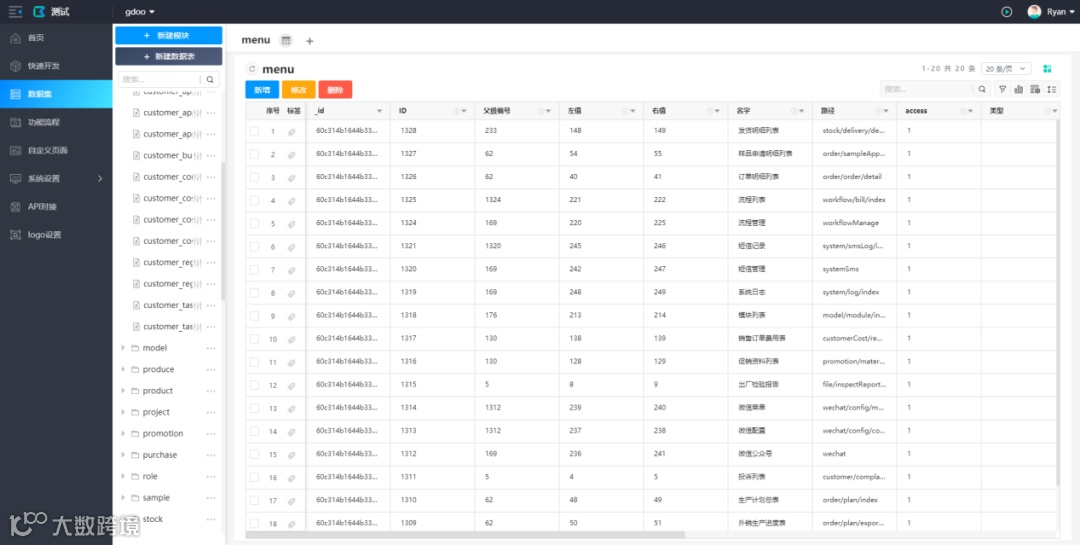Click the tag icon in row 1
Image resolution: width=1080 pixels, height=545 pixels.
click(291, 132)
